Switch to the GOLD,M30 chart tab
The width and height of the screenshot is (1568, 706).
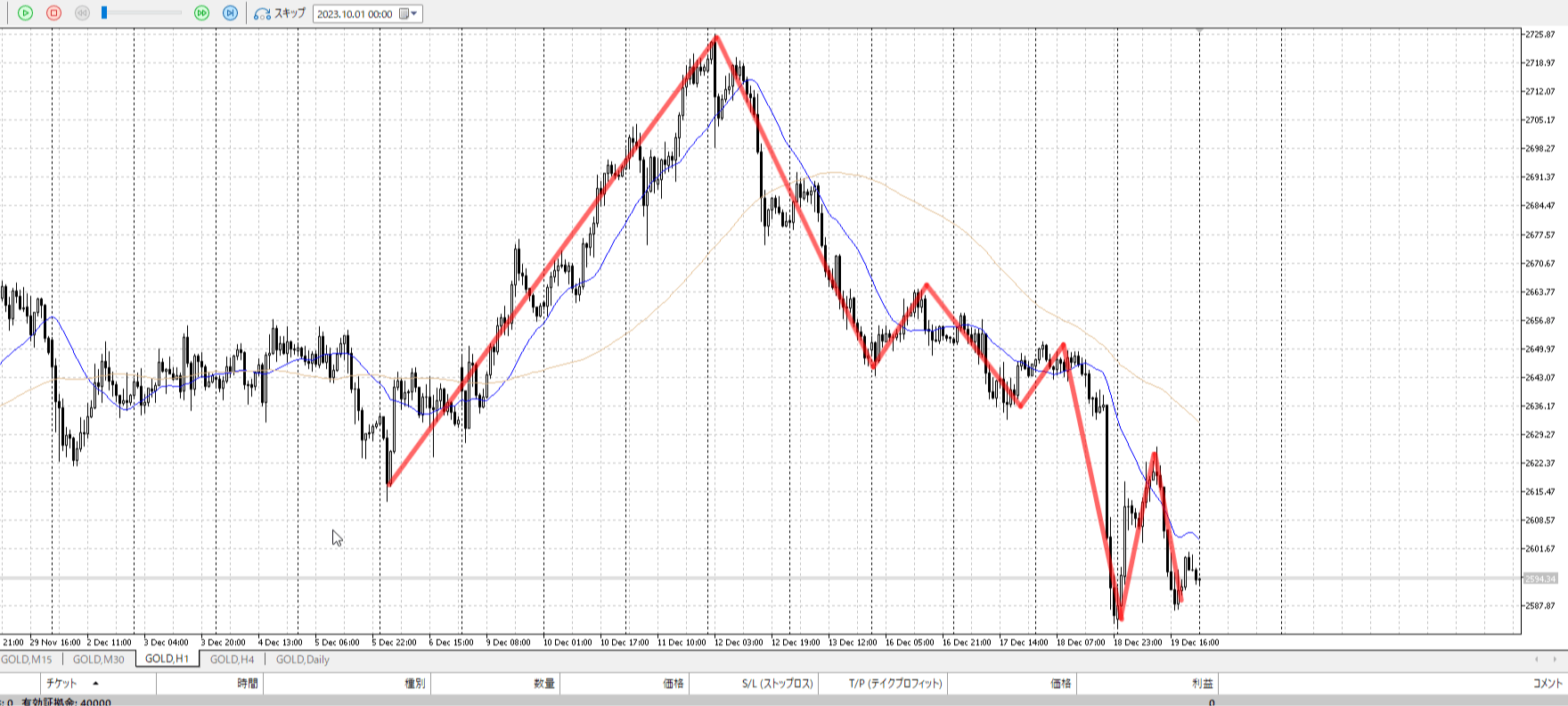coord(98,660)
